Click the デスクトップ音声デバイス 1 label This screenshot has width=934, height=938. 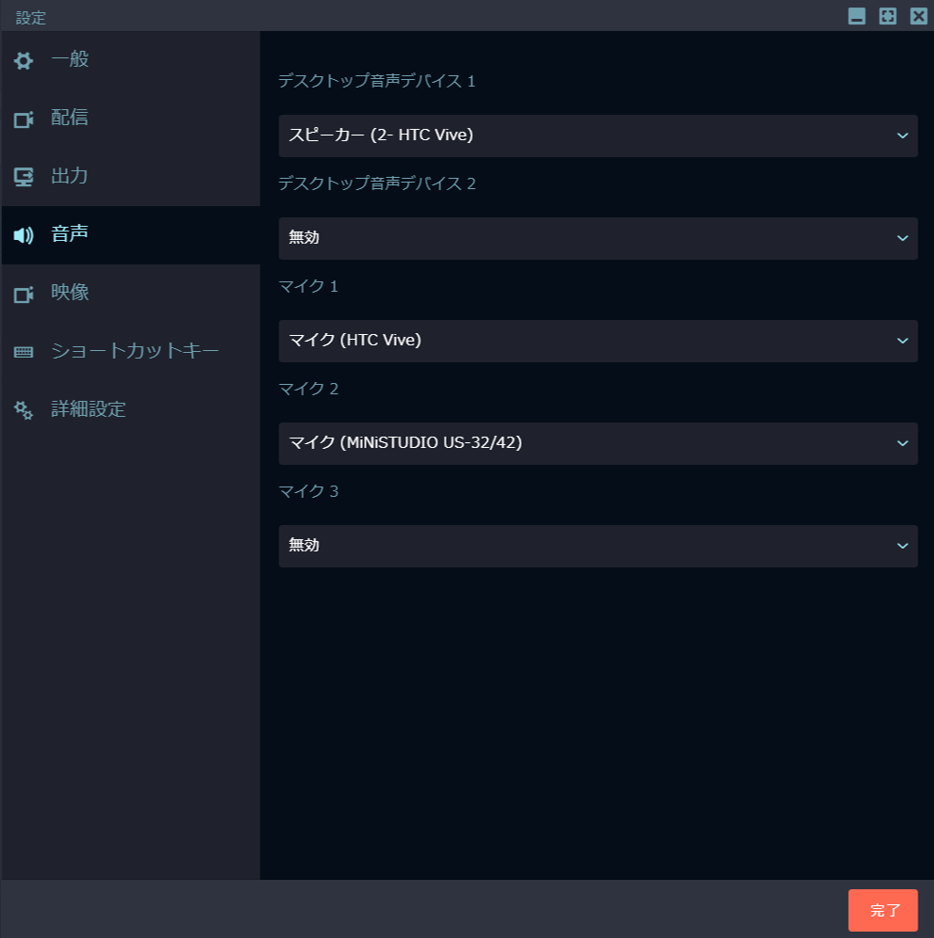[x=377, y=81]
